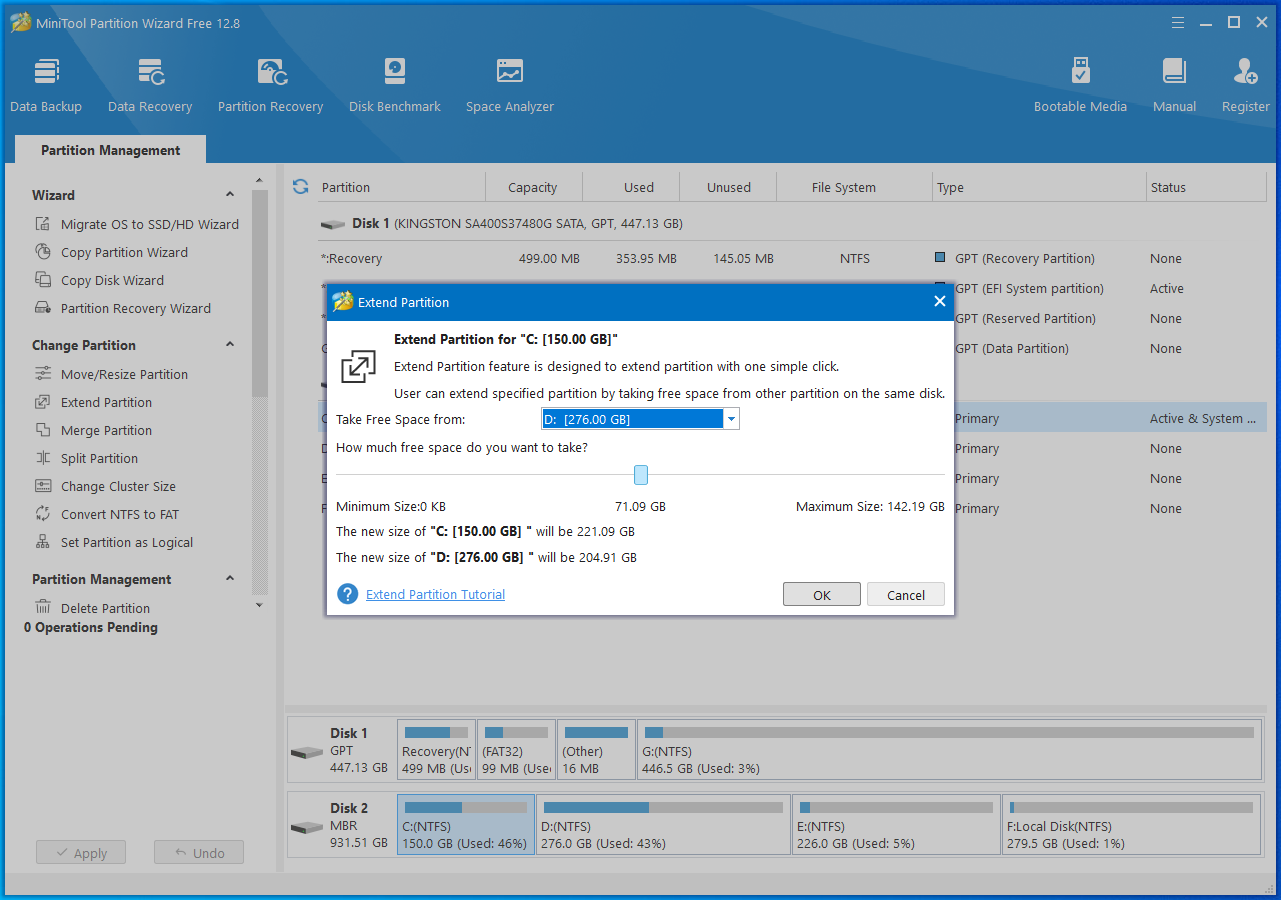Collapse the Change Partition section
Screen dimensions: 1281x900
click(230, 345)
